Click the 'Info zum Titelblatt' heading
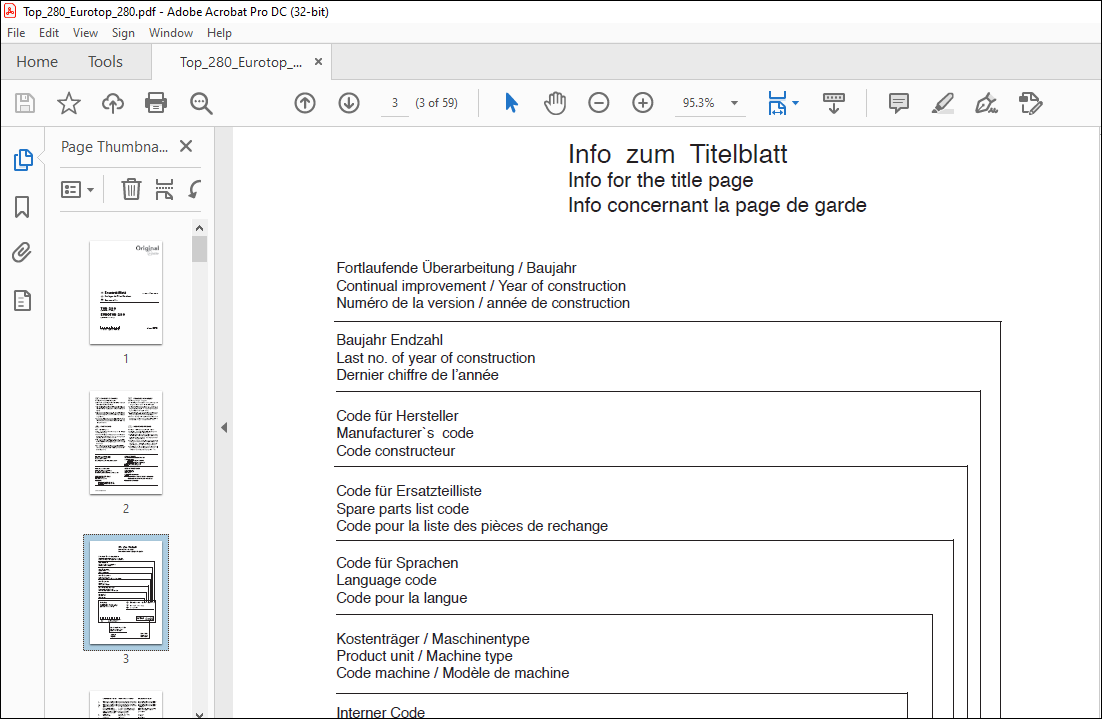 tap(678, 154)
